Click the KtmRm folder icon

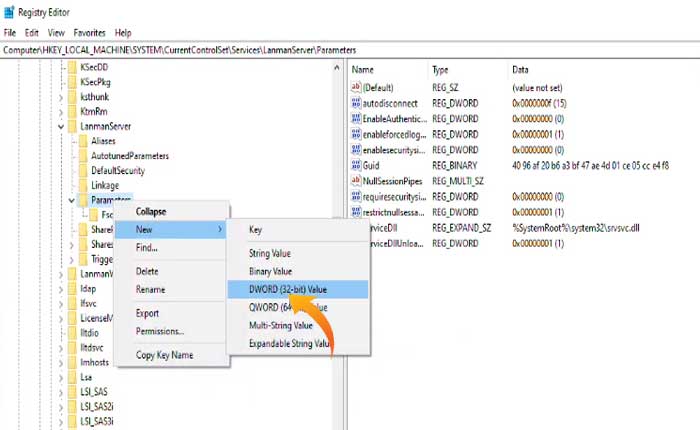pos(72,112)
